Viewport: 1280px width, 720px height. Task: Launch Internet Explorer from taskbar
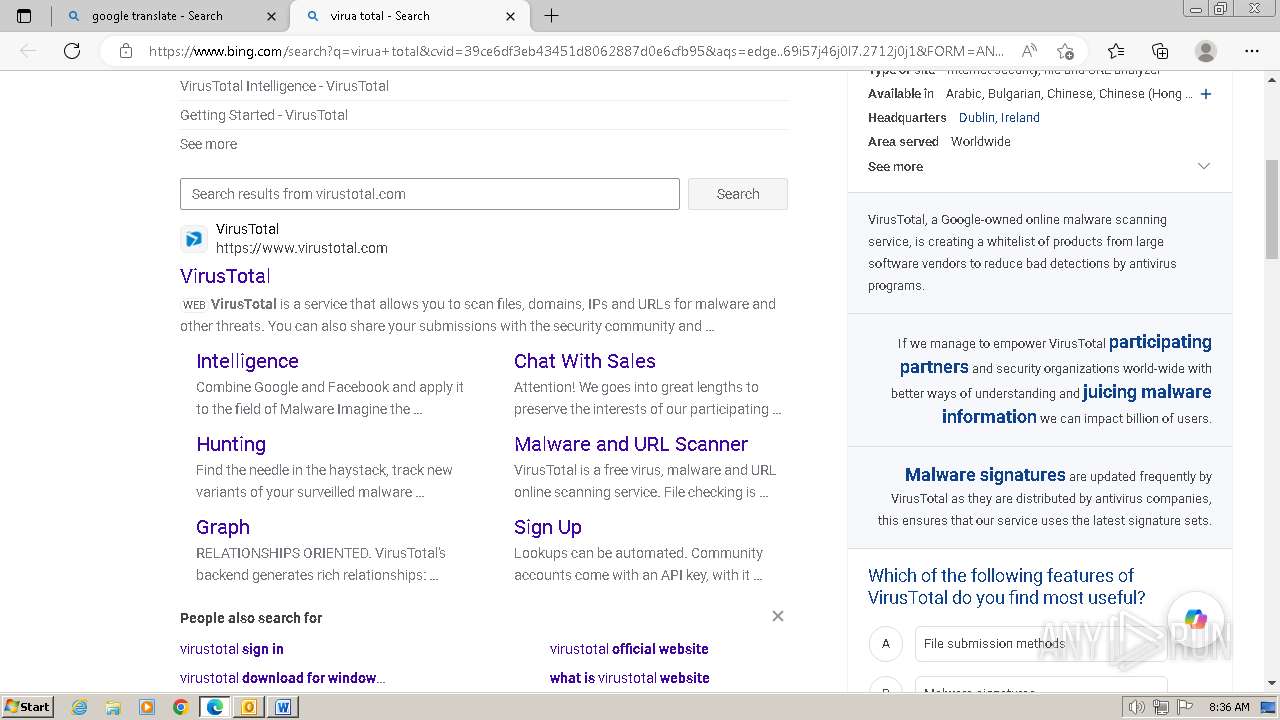(x=80, y=707)
